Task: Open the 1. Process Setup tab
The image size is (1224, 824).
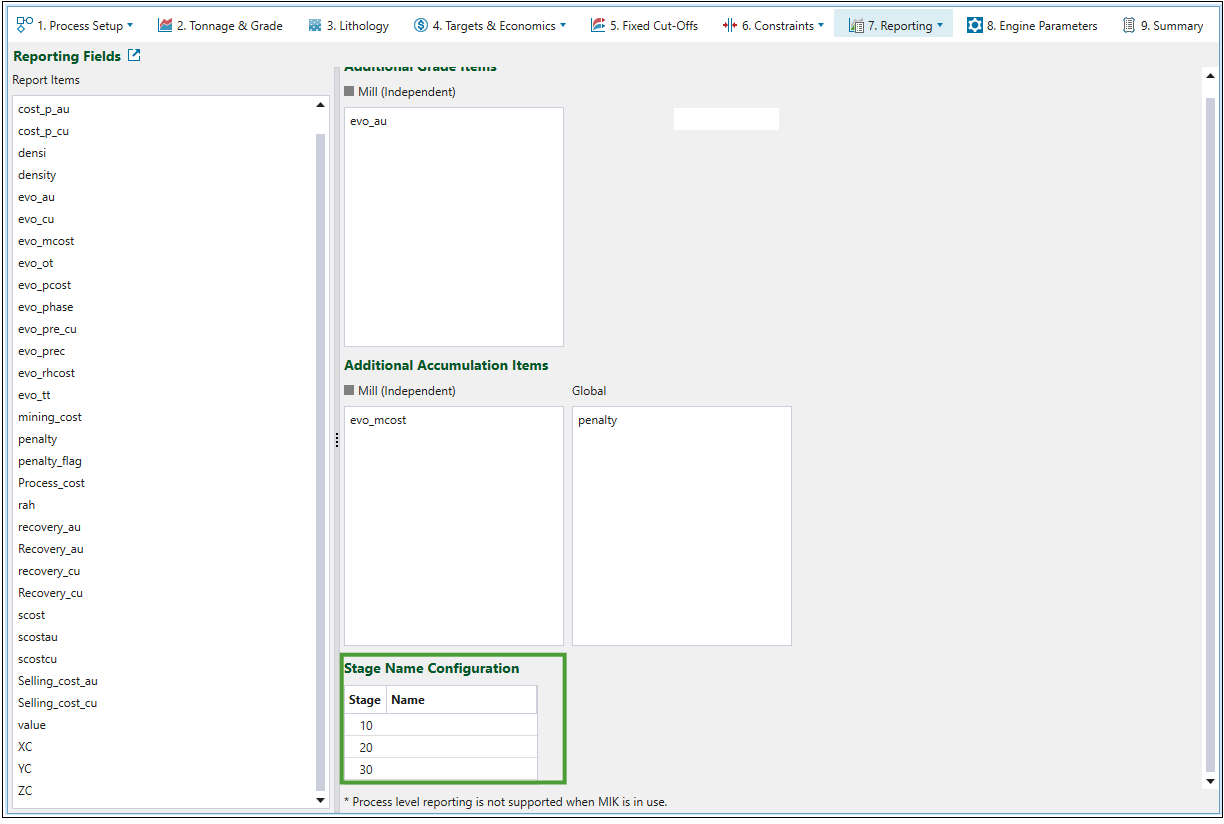Action: [75, 25]
